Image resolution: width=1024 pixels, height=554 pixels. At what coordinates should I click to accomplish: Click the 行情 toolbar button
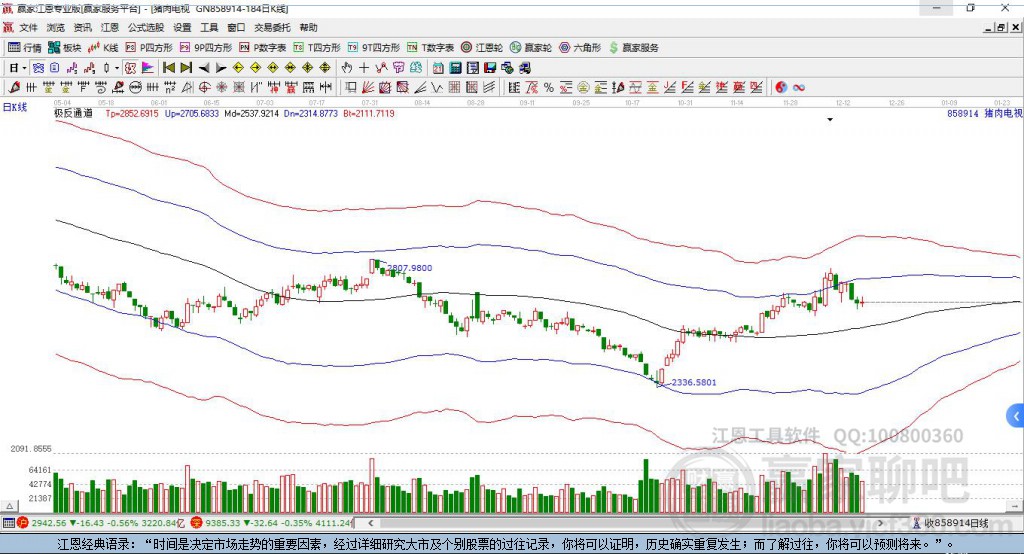(25, 48)
